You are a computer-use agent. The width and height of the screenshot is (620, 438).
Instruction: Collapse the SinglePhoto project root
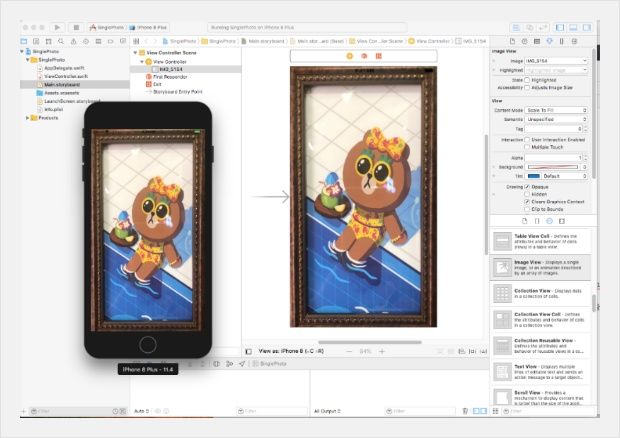[x=22, y=51]
